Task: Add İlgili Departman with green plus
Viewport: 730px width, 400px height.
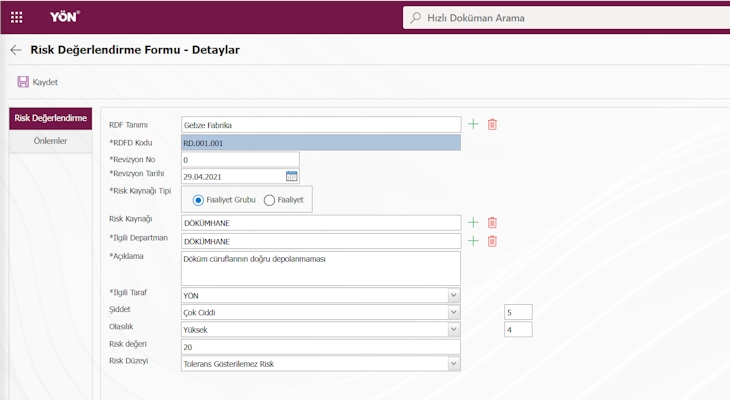Action: [x=473, y=241]
